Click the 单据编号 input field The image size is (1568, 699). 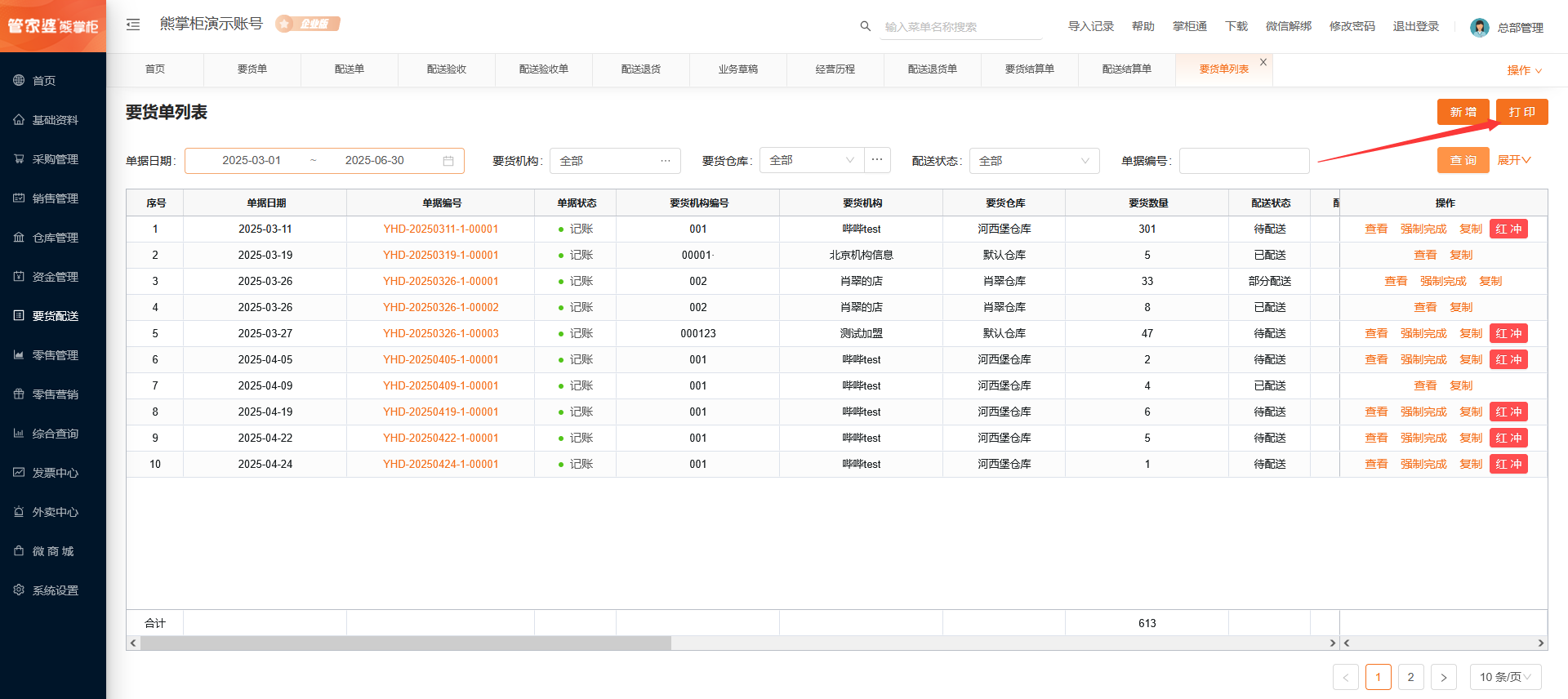pyautogui.click(x=1244, y=161)
